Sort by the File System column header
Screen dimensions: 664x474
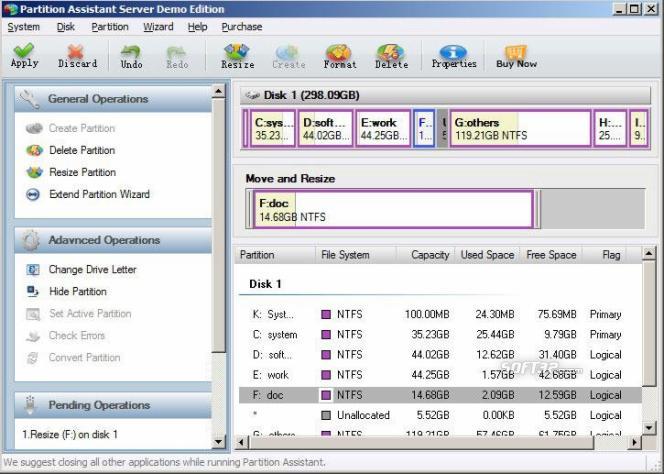click(356, 255)
